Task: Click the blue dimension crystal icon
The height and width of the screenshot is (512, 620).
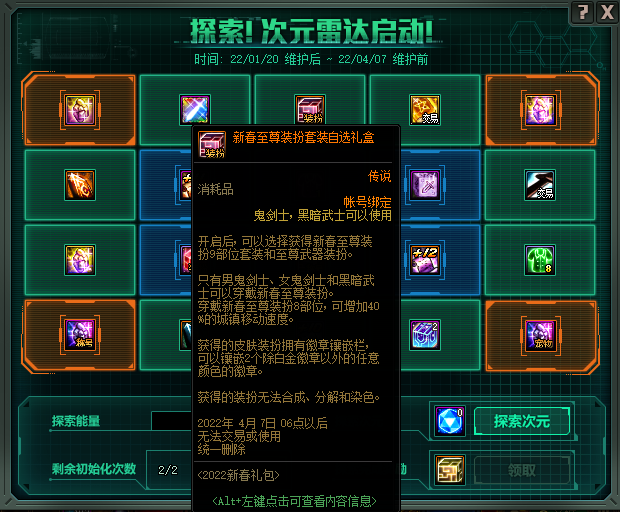Action: 450,421
